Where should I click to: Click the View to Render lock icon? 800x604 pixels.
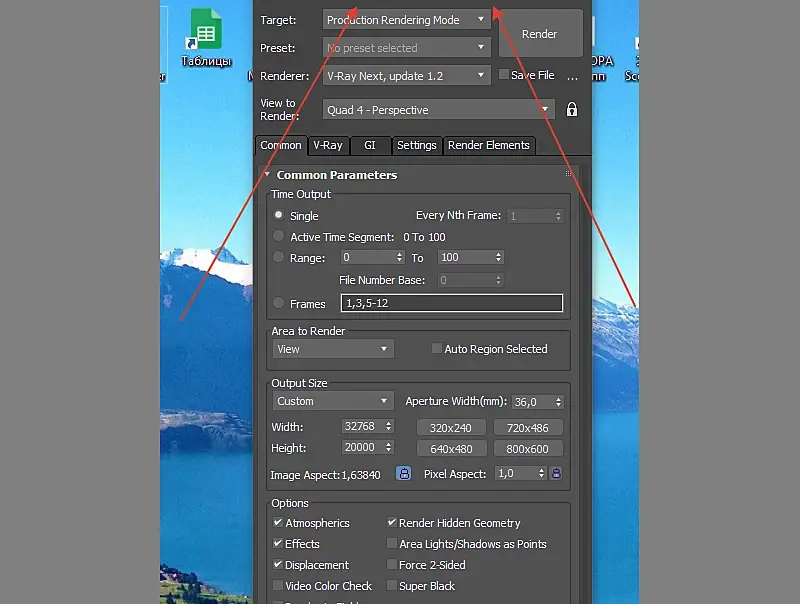point(571,110)
